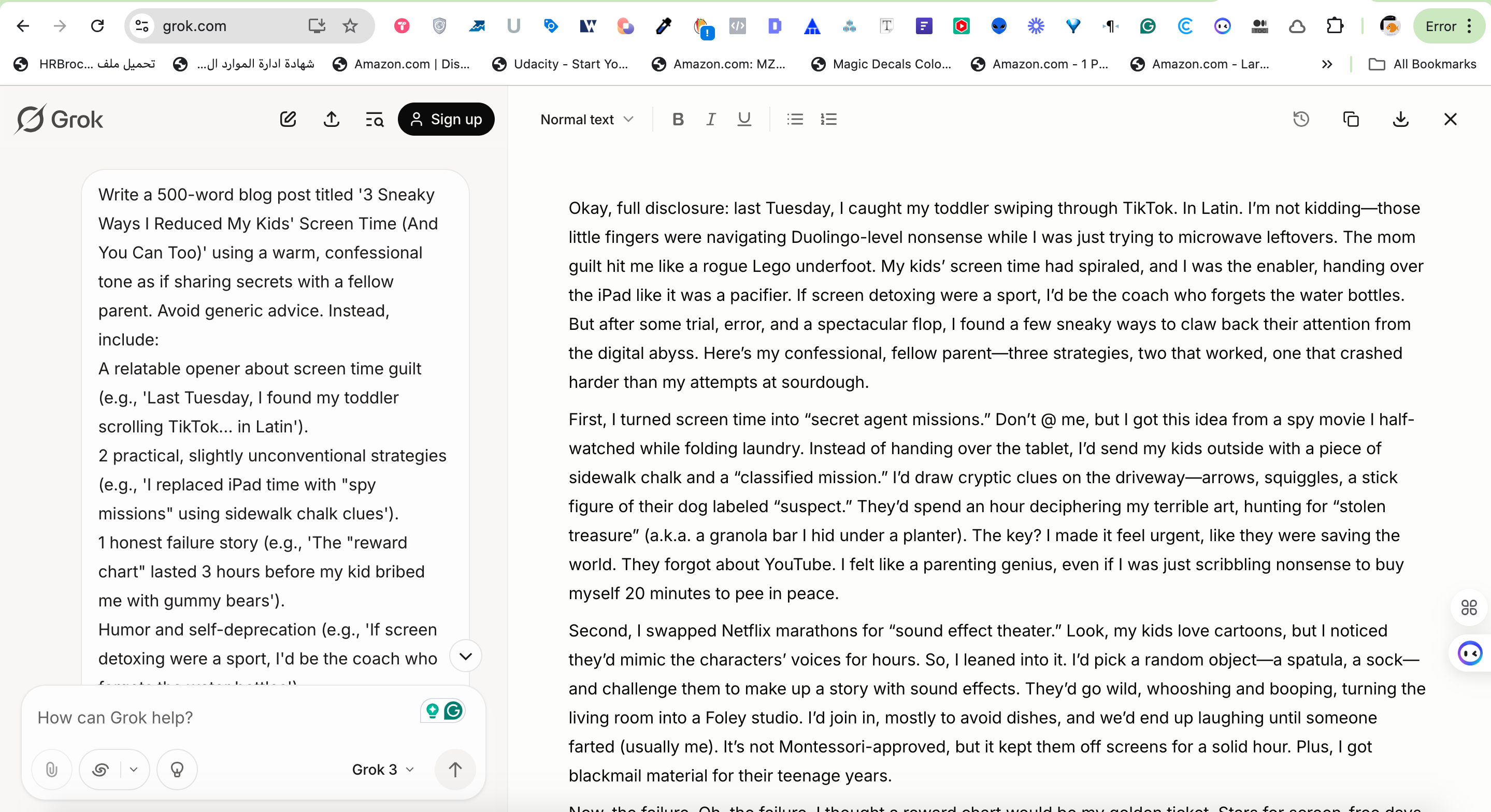Expand the DeepSearch options chevron
The image size is (1491, 812).
(134, 769)
